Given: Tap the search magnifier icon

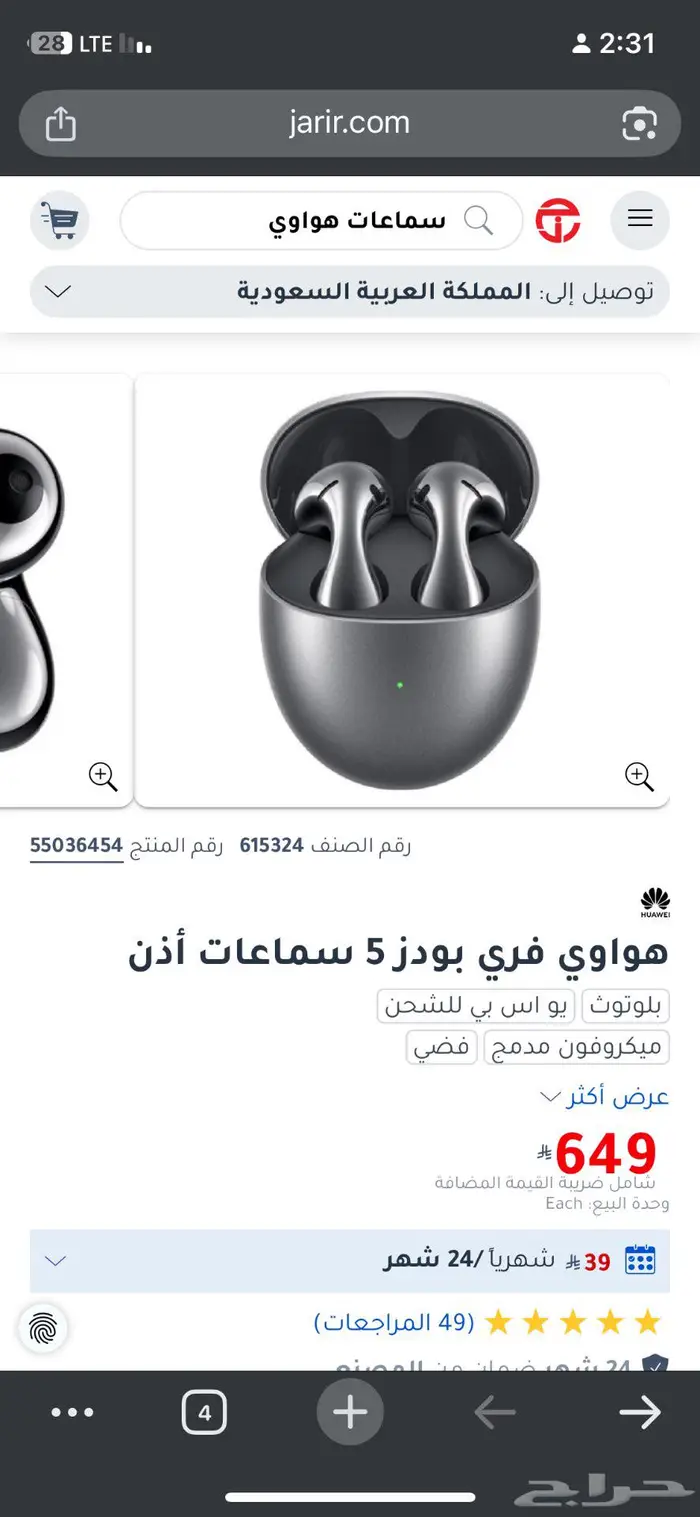Looking at the screenshot, I should point(480,220).
